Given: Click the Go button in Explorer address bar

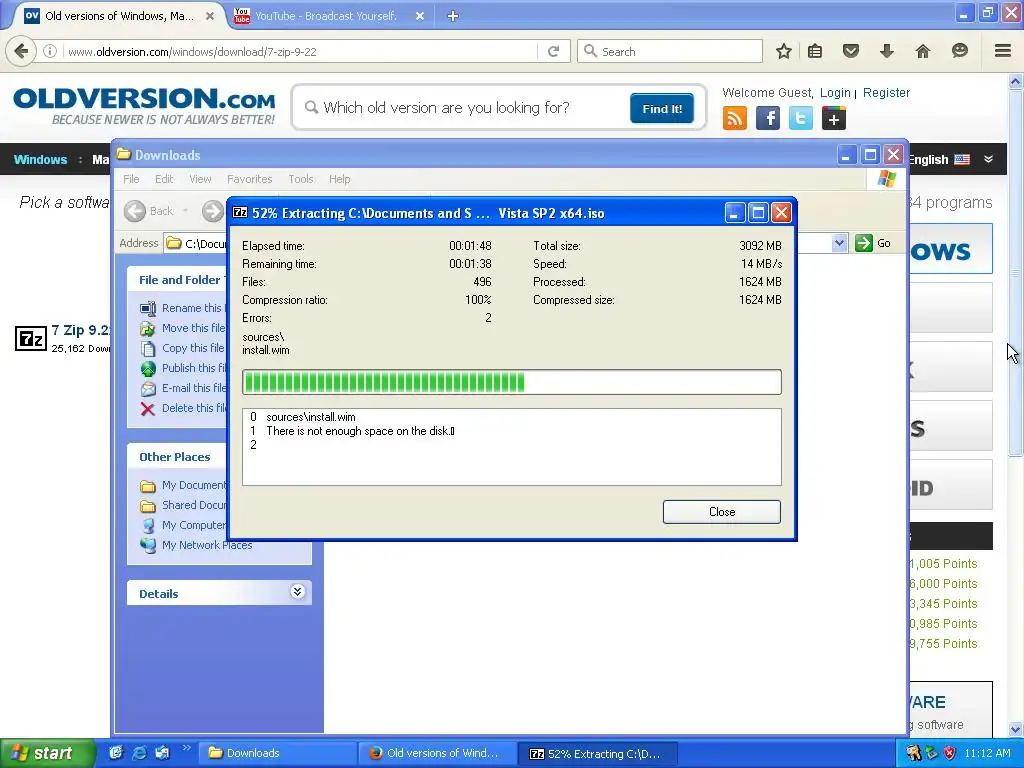Looking at the screenshot, I should pos(873,243).
